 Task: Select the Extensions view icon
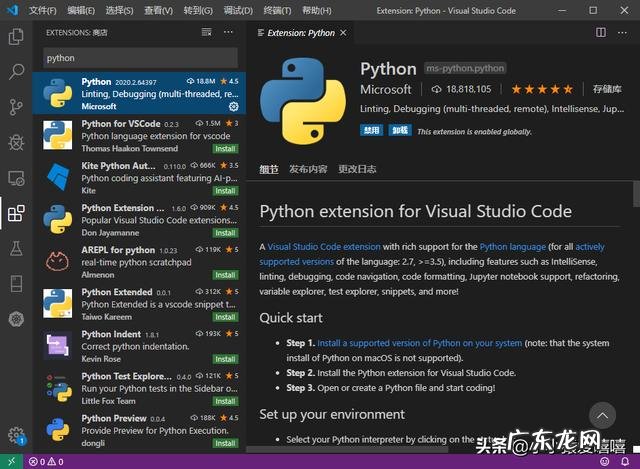(16, 213)
